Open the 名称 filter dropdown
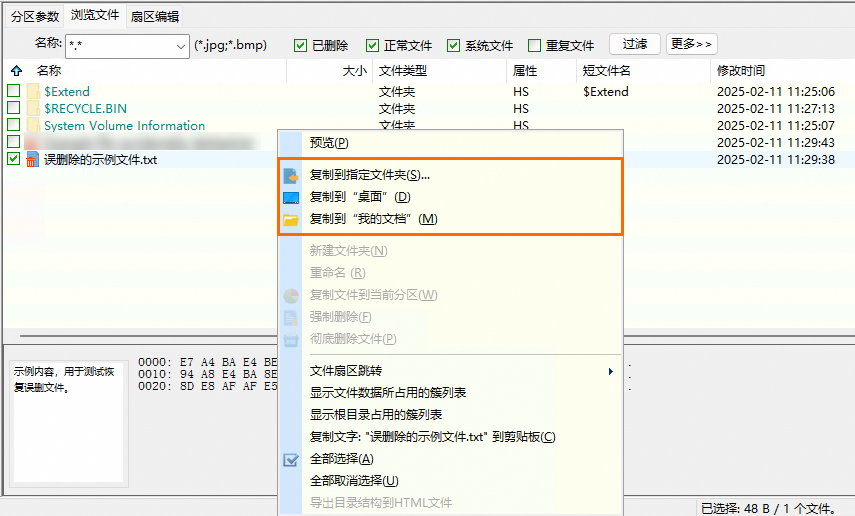 click(180, 46)
